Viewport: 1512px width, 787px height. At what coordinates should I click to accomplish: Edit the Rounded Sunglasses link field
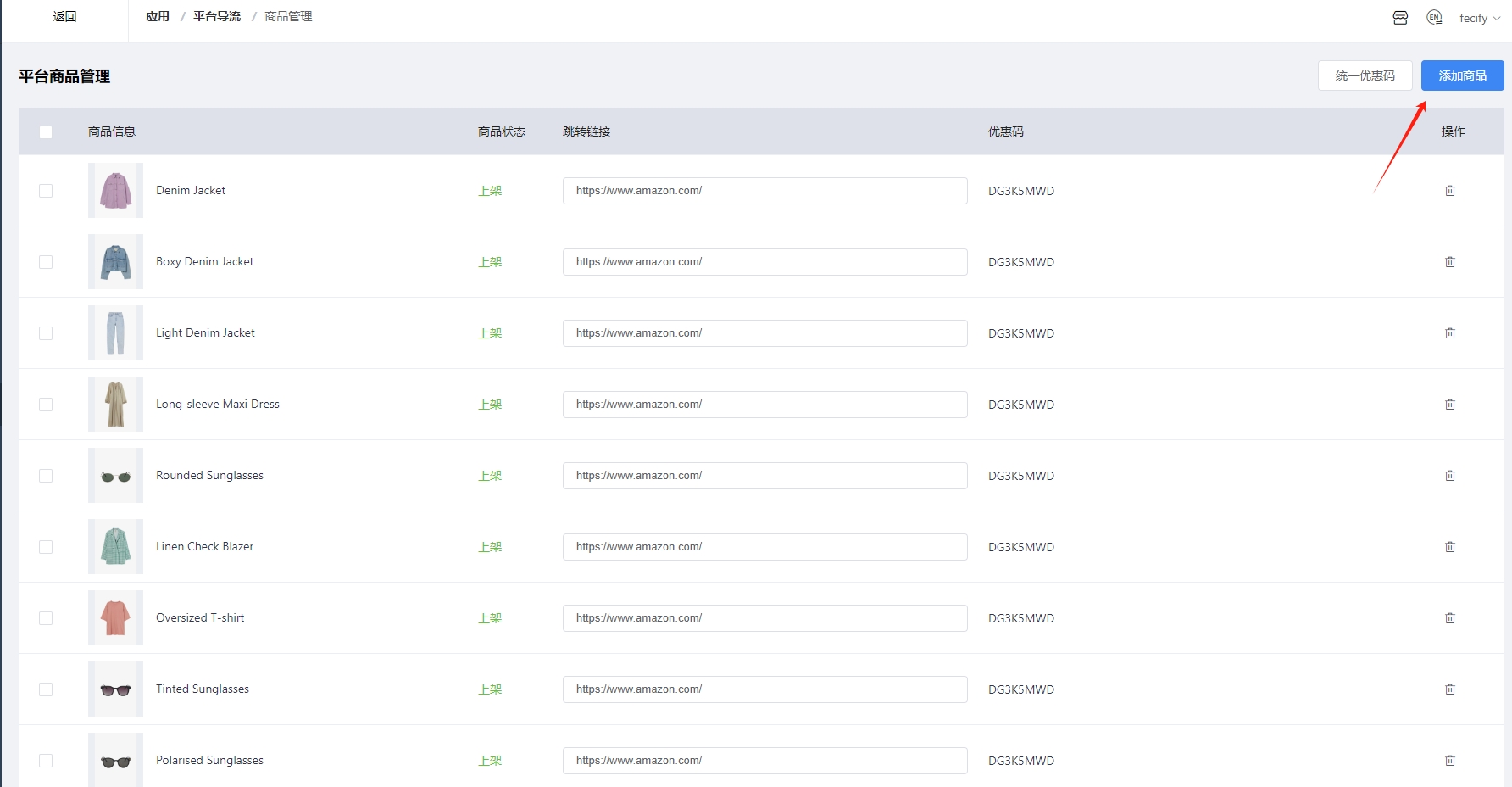(764, 476)
